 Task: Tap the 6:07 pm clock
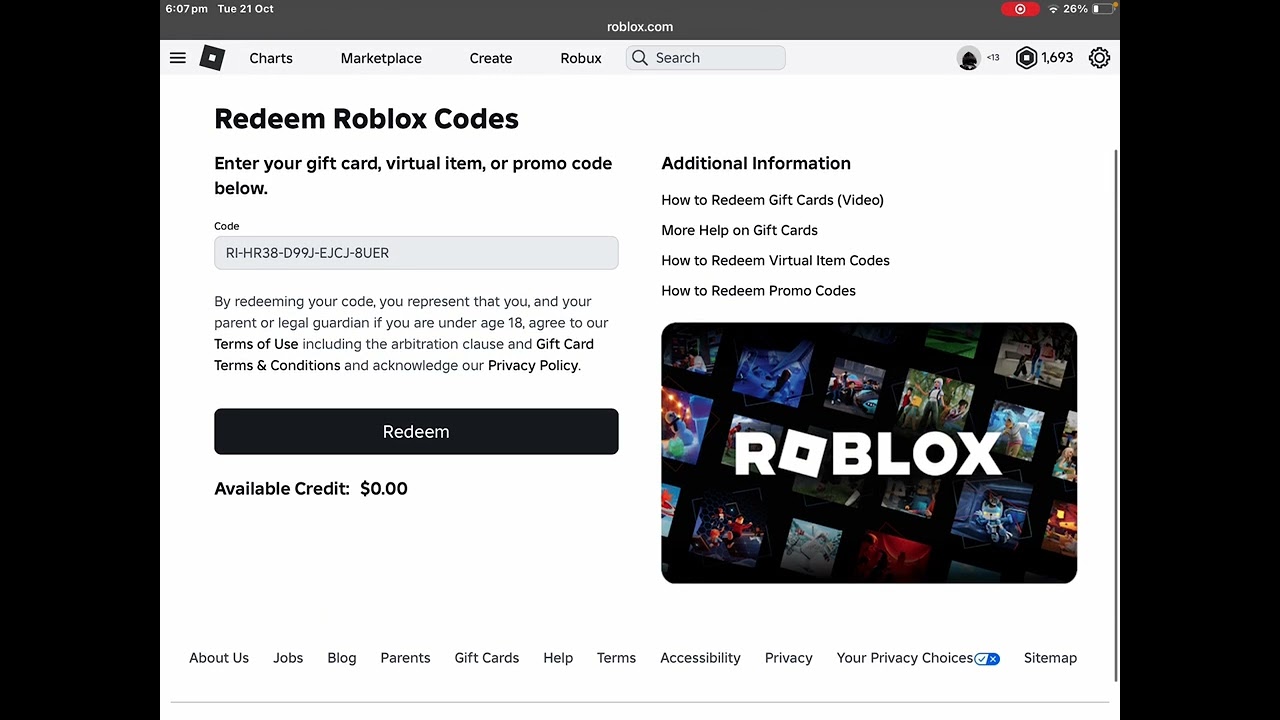tap(187, 9)
